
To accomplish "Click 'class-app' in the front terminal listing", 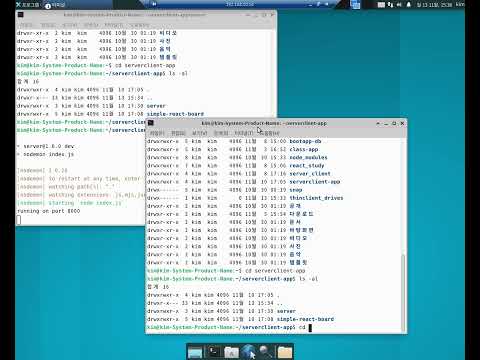I will (304, 149).
